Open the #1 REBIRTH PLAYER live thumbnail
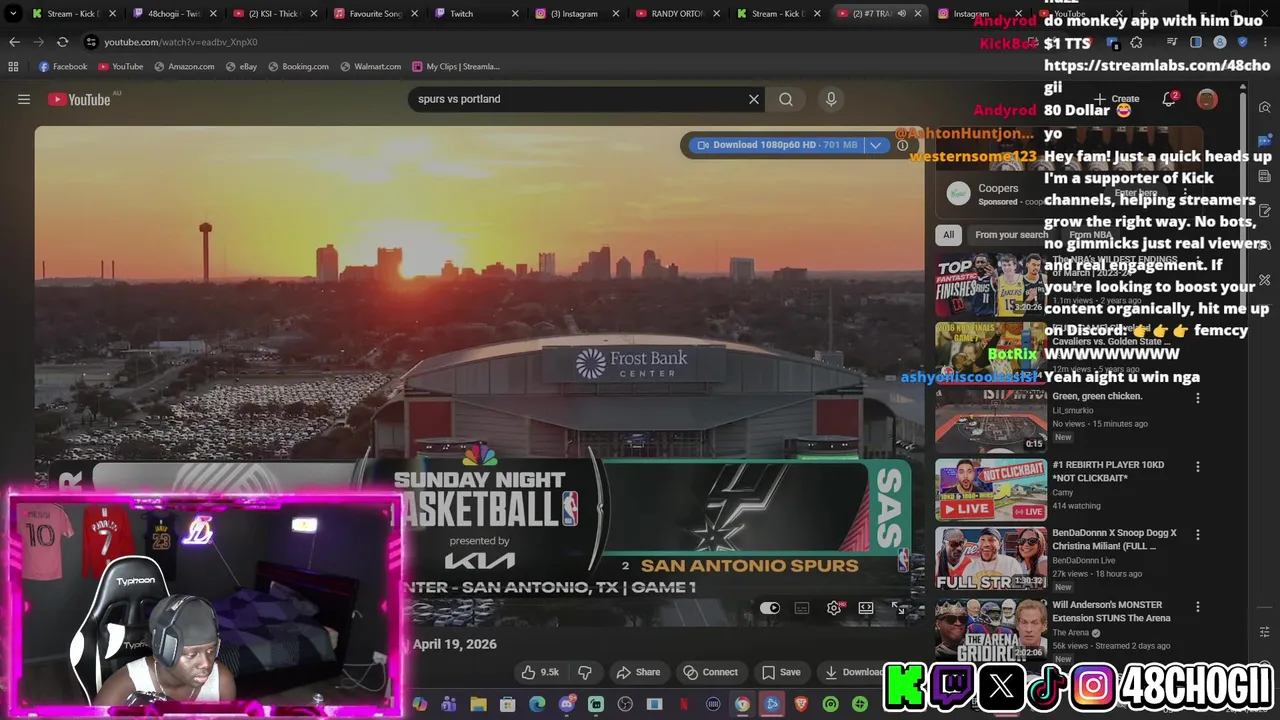Screen dimensions: 1280x720 point(990,490)
